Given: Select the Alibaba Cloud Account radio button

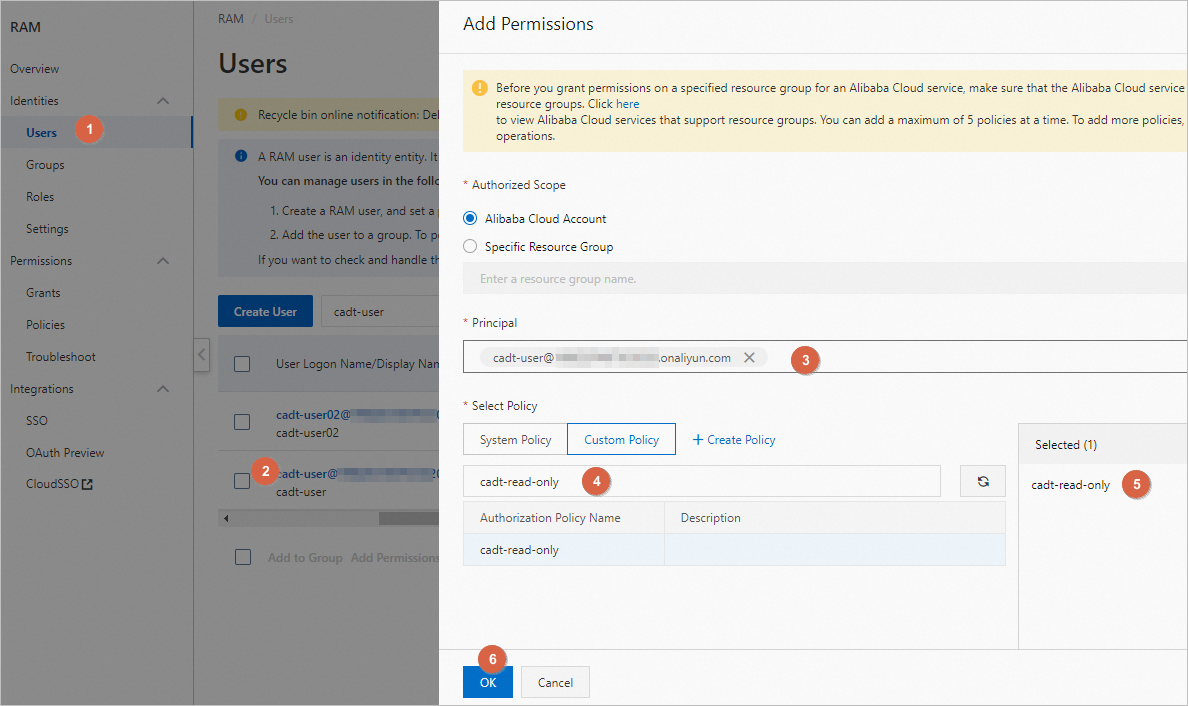Looking at the screenshot, I should coord(470,219).
